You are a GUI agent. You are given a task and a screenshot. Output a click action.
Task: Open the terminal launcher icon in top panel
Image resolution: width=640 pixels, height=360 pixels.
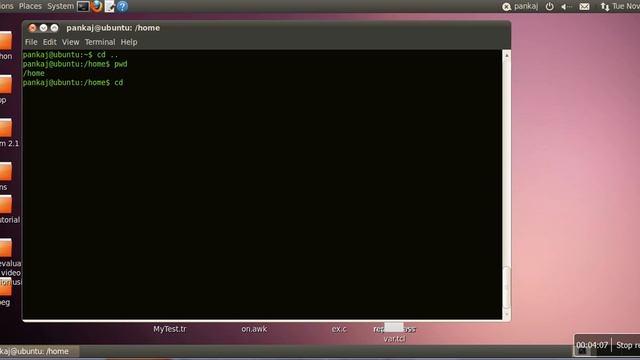[x=83, y=6]
